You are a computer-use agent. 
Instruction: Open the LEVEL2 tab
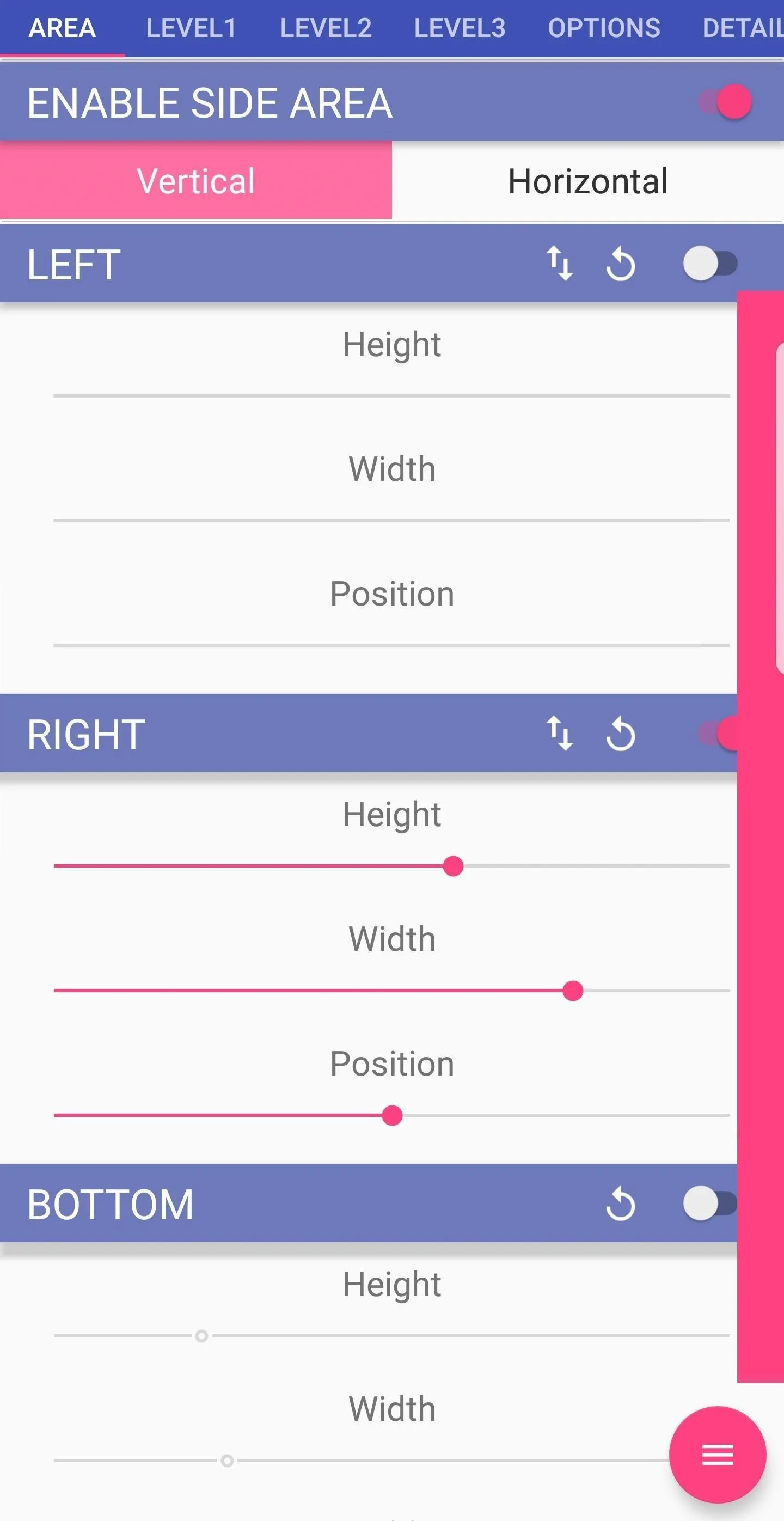tap(326, 28)
